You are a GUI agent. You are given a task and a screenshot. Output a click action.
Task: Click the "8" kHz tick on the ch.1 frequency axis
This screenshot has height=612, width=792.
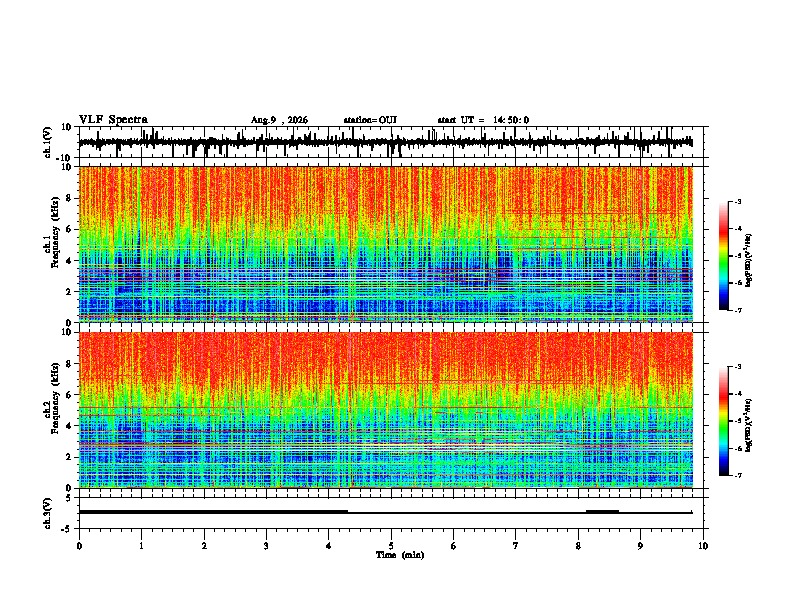(70, 198)
